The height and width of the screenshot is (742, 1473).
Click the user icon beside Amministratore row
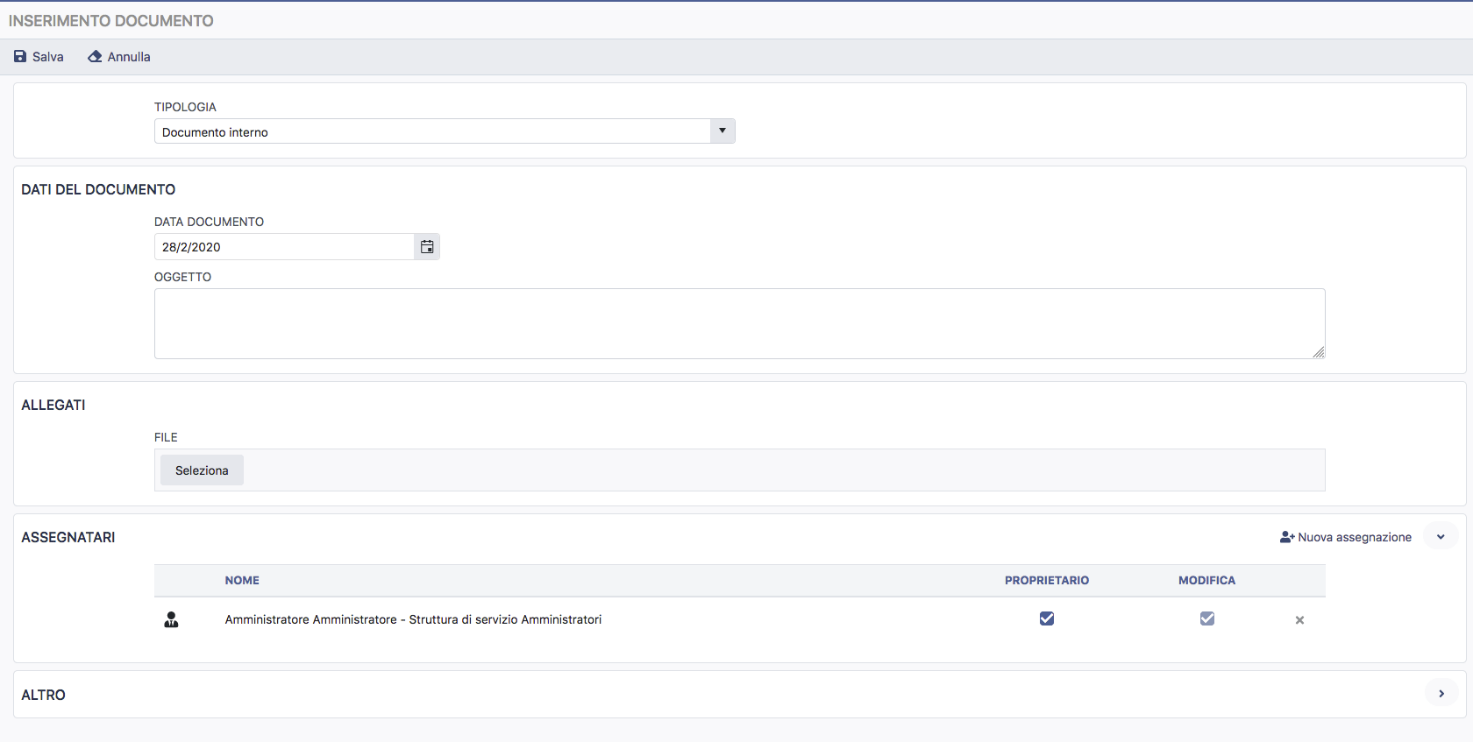pyautogui.click(x=170, y=620)
